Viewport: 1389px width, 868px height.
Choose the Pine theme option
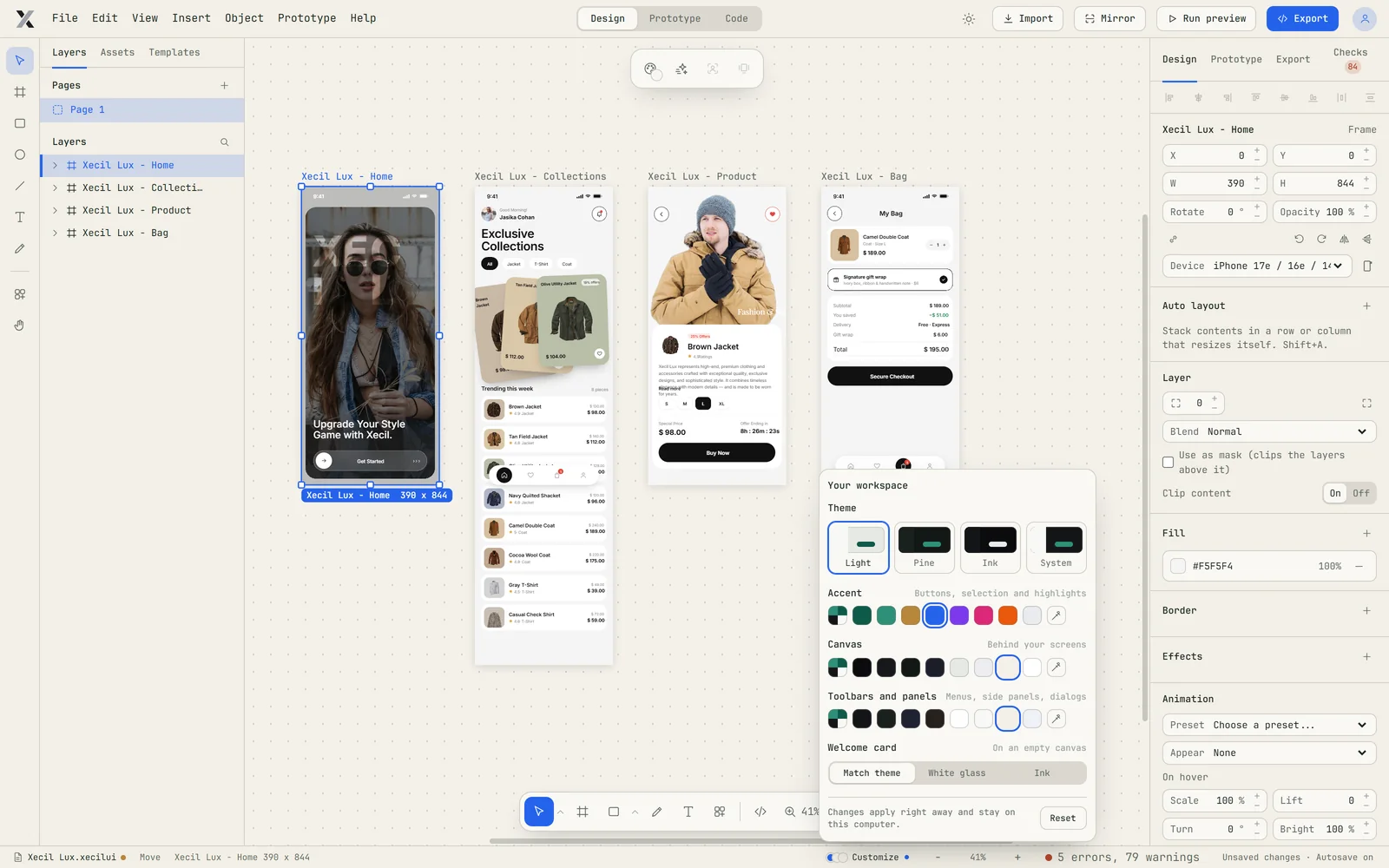(x=925, y=548)
